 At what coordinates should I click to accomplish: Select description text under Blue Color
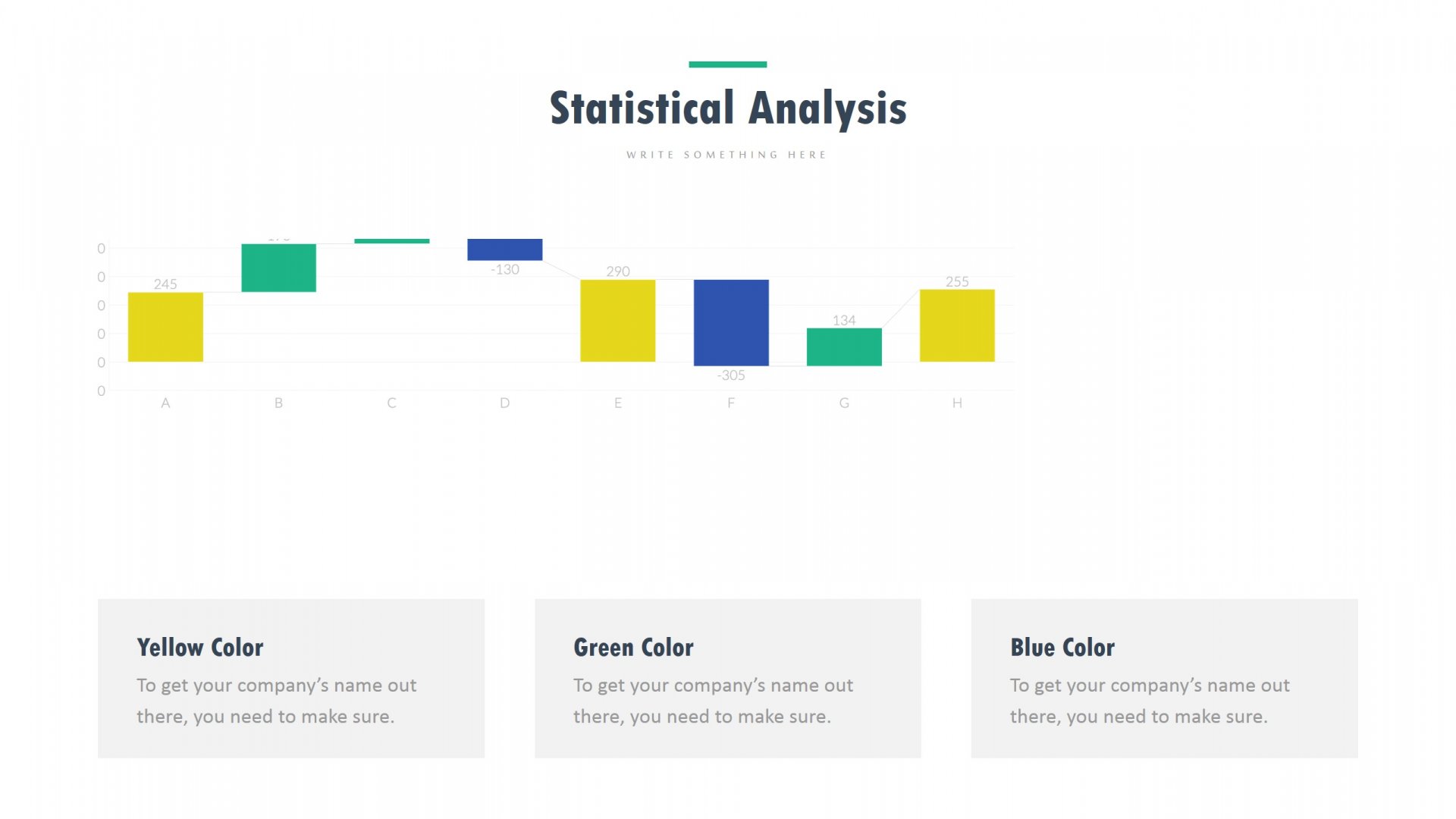(1150, 701)
